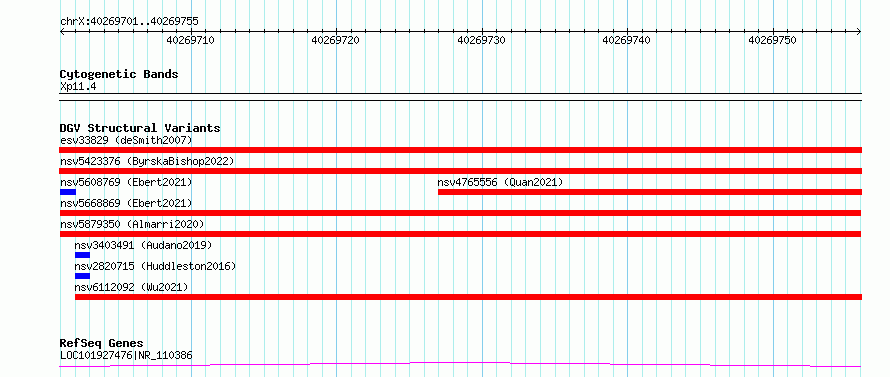Click the red bar under nsv6112092
The image size is (890, 377).
468,297
